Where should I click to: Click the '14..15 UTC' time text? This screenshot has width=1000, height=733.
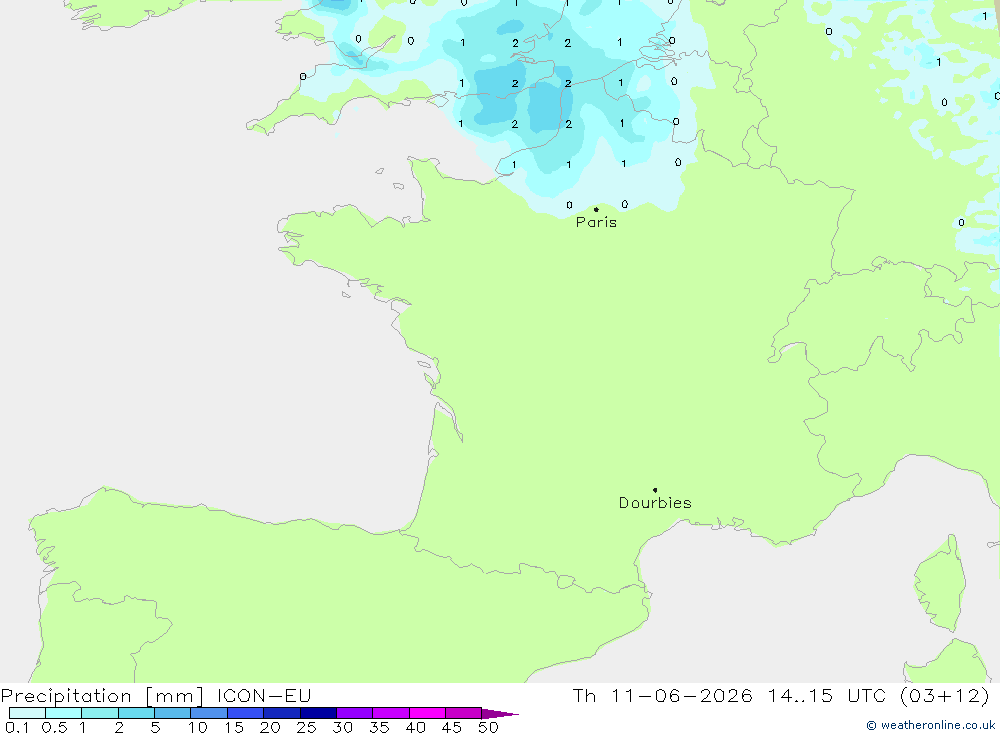(x=827, y=695)
